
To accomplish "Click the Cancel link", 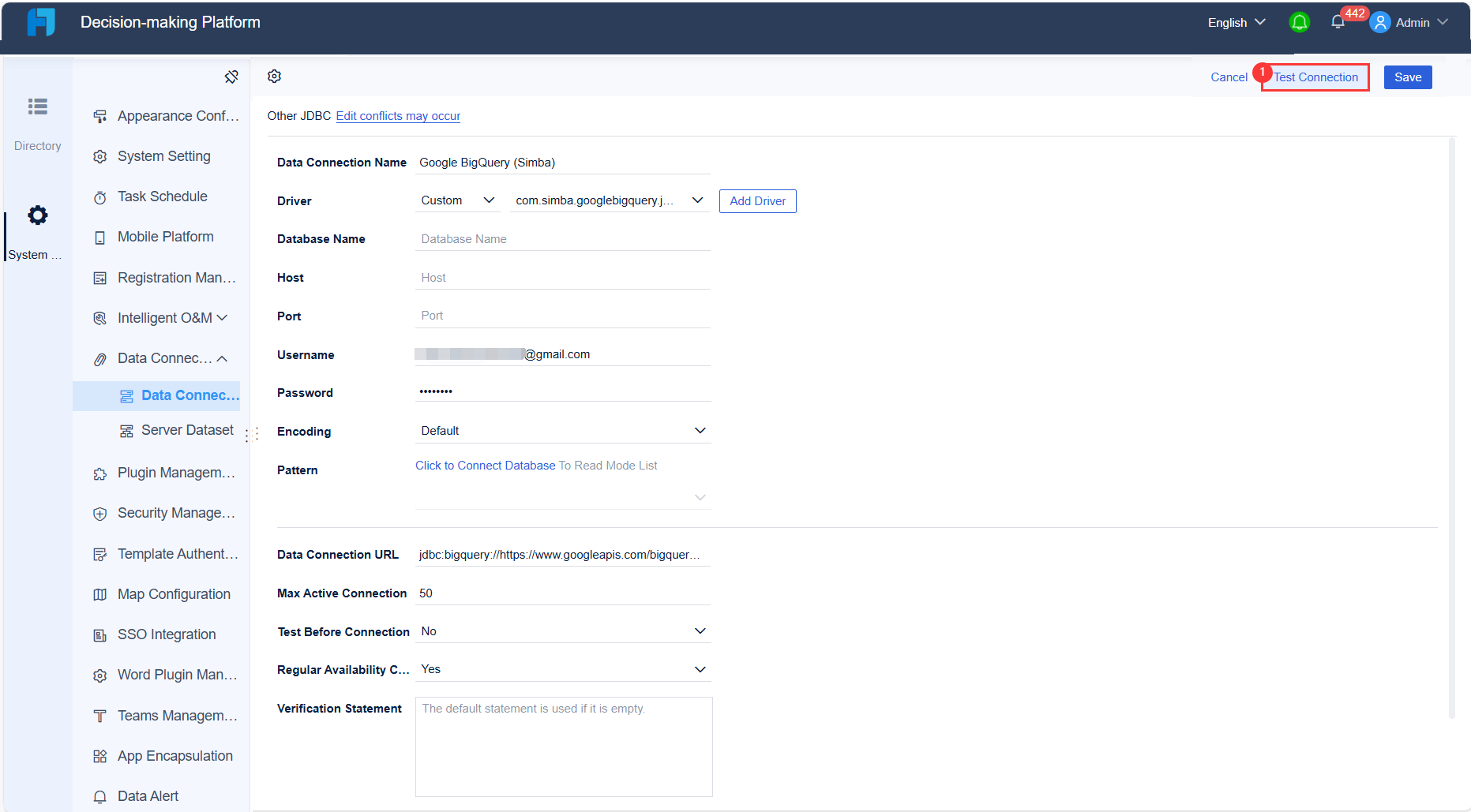I will coord(1229,77).
